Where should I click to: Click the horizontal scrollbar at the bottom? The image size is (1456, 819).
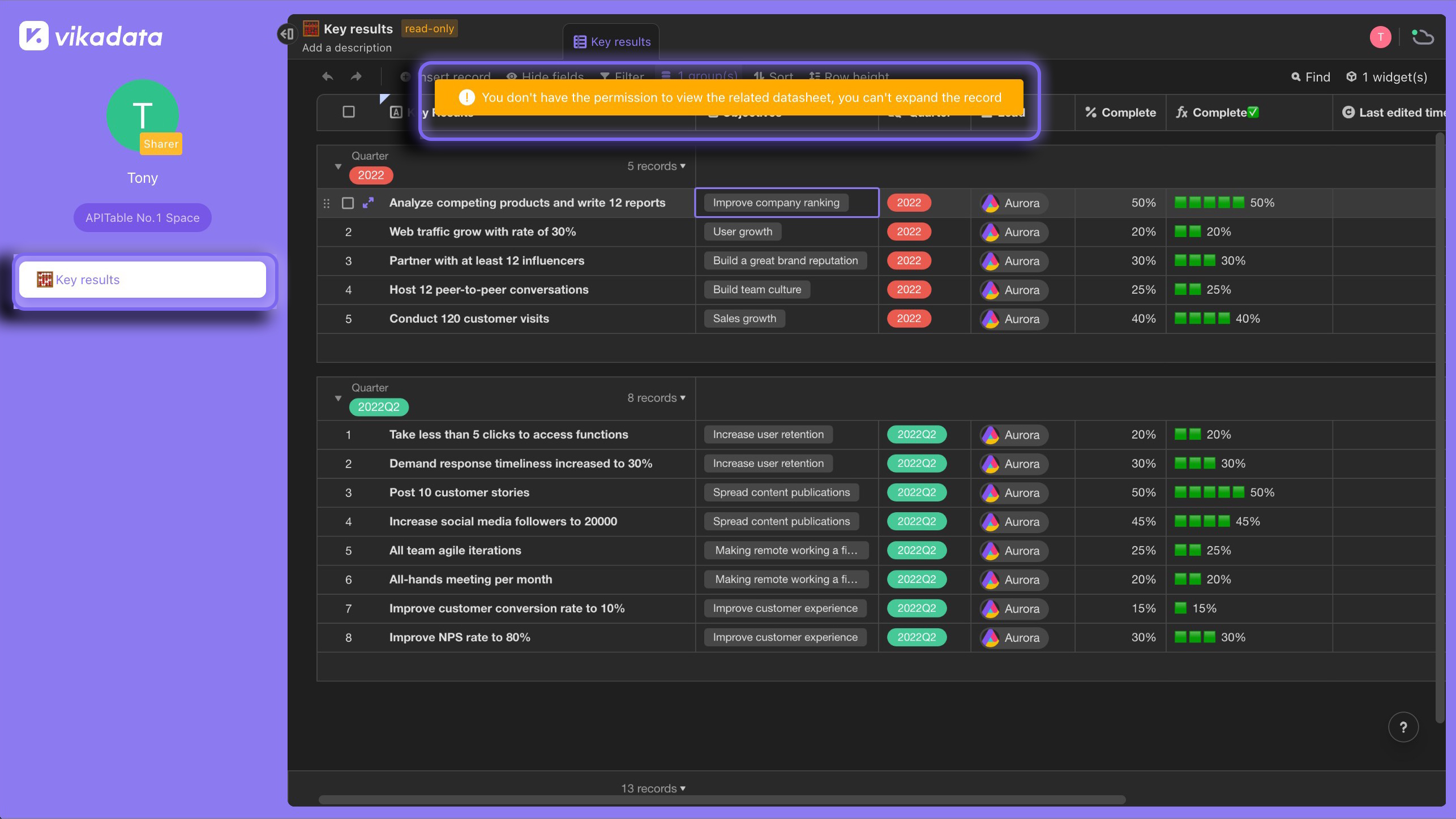722,800
